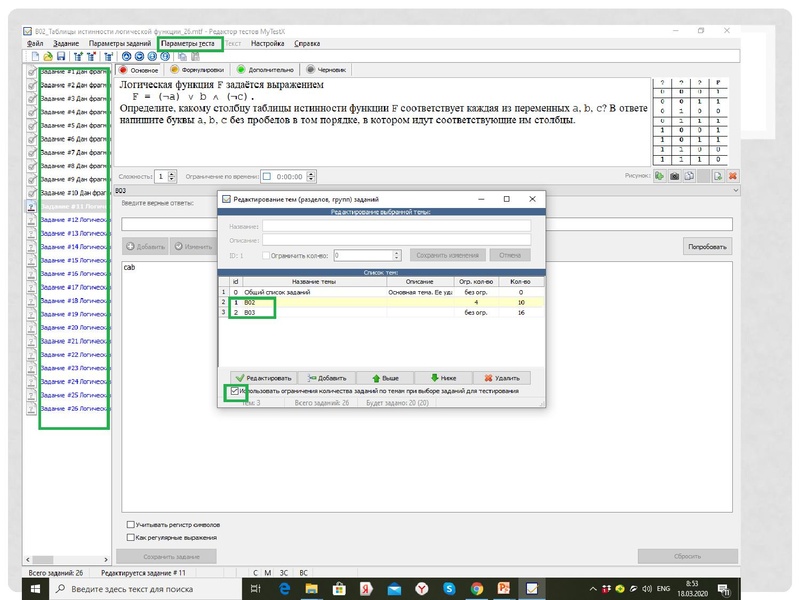Image resolution: width=800 pixels, height=600 pixels.
Task: Increase the Сложность spinner value
Action: pyautogui.click(x=173, y=173)
